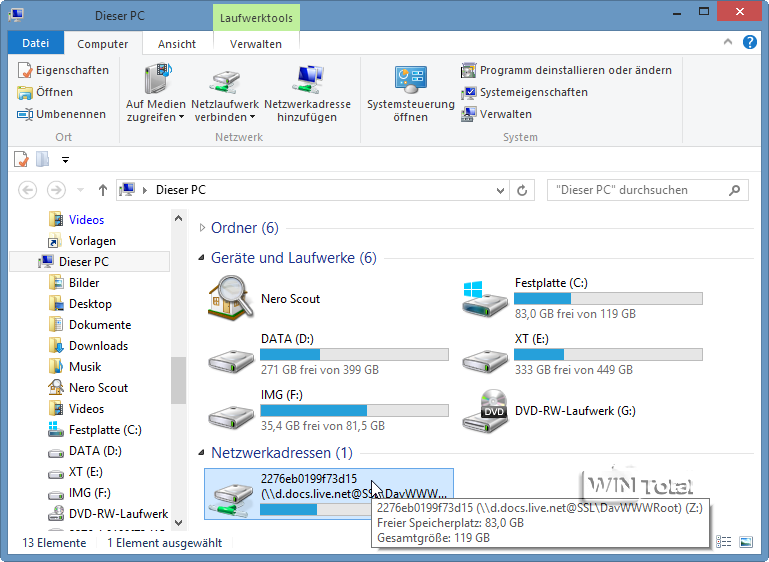The image size is (769, 562).
Task: Open the recent locations dropdown arrow
Action: click(80, 190)
